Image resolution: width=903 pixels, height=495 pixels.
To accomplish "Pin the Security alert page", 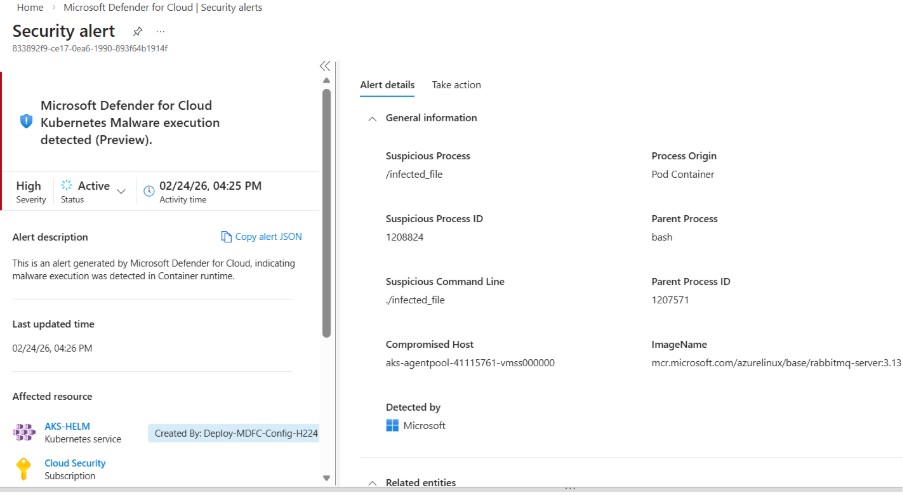I will click(138, 31).
